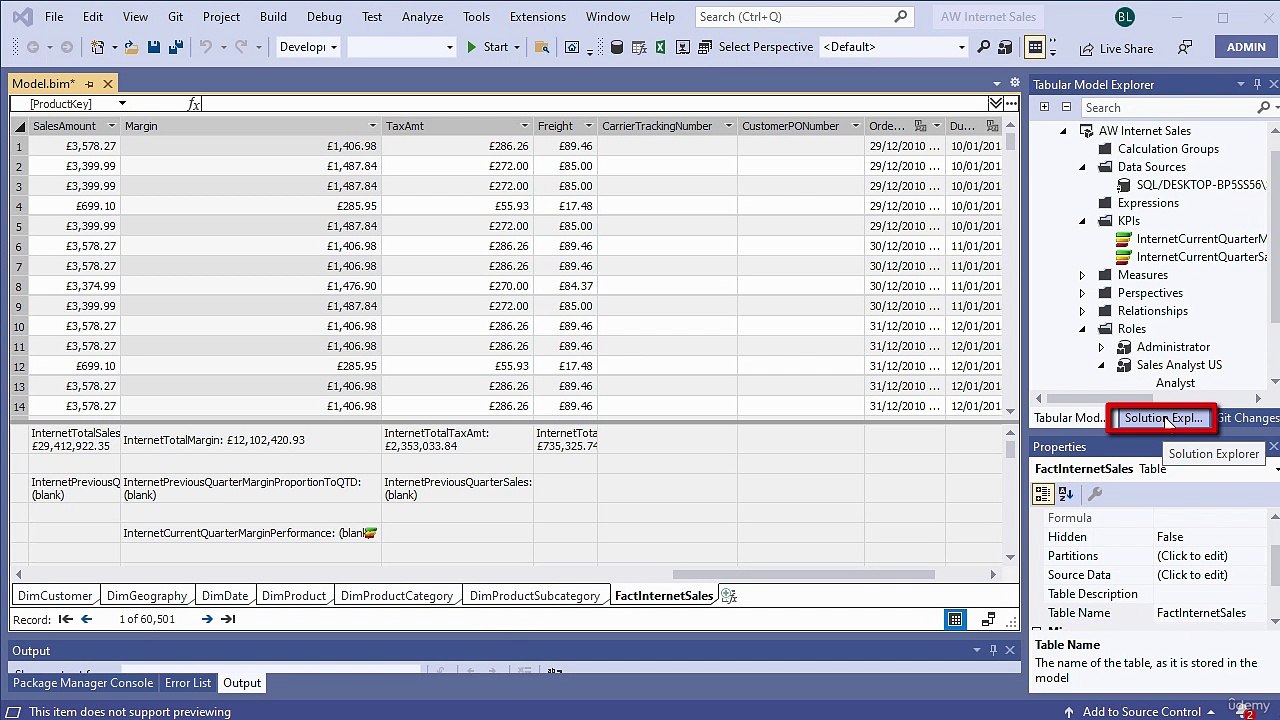Switch to the DimProductCategory table tab

397,596
